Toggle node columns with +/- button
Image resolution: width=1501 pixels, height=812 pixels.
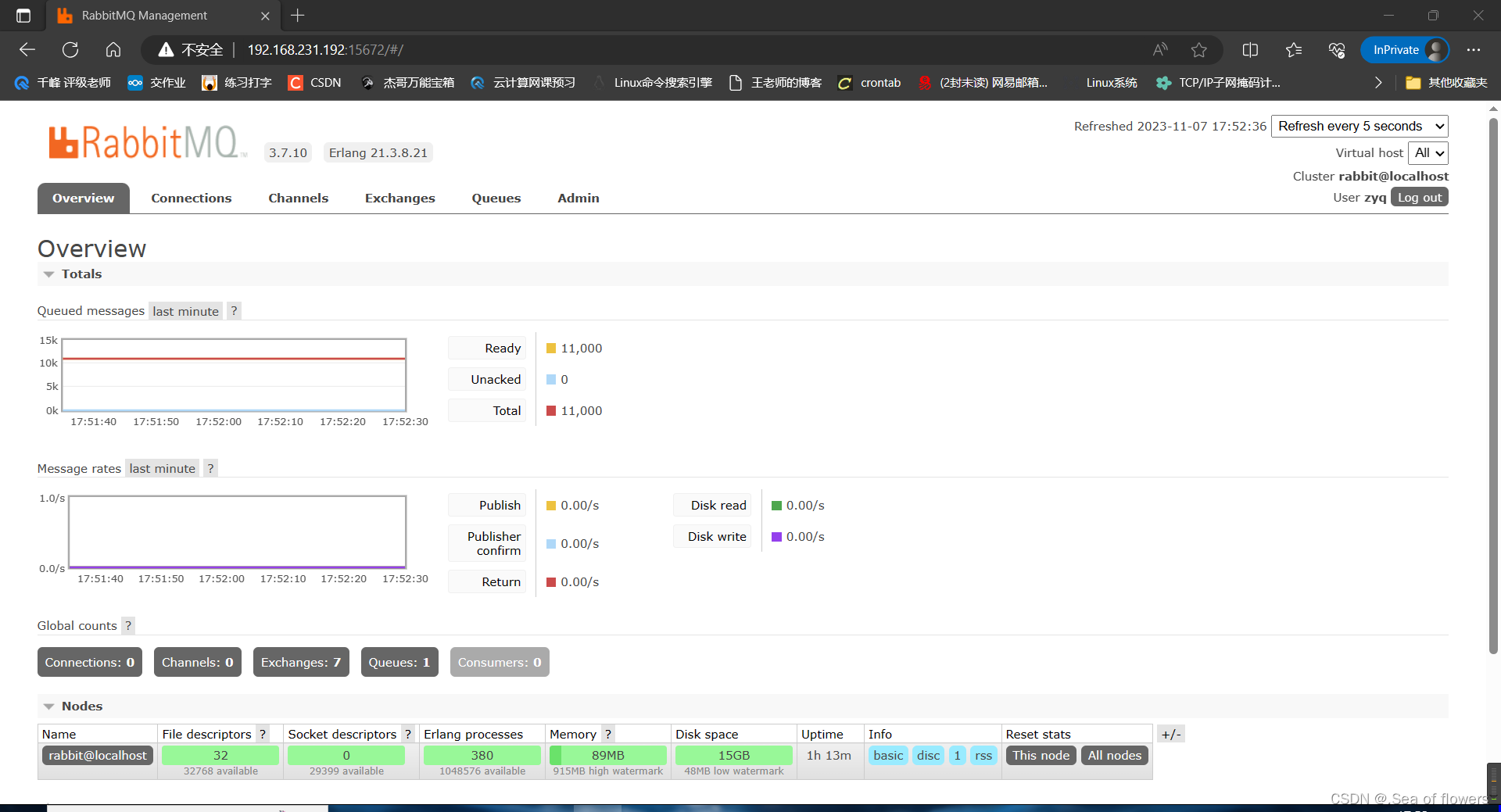coord(1171,735)
